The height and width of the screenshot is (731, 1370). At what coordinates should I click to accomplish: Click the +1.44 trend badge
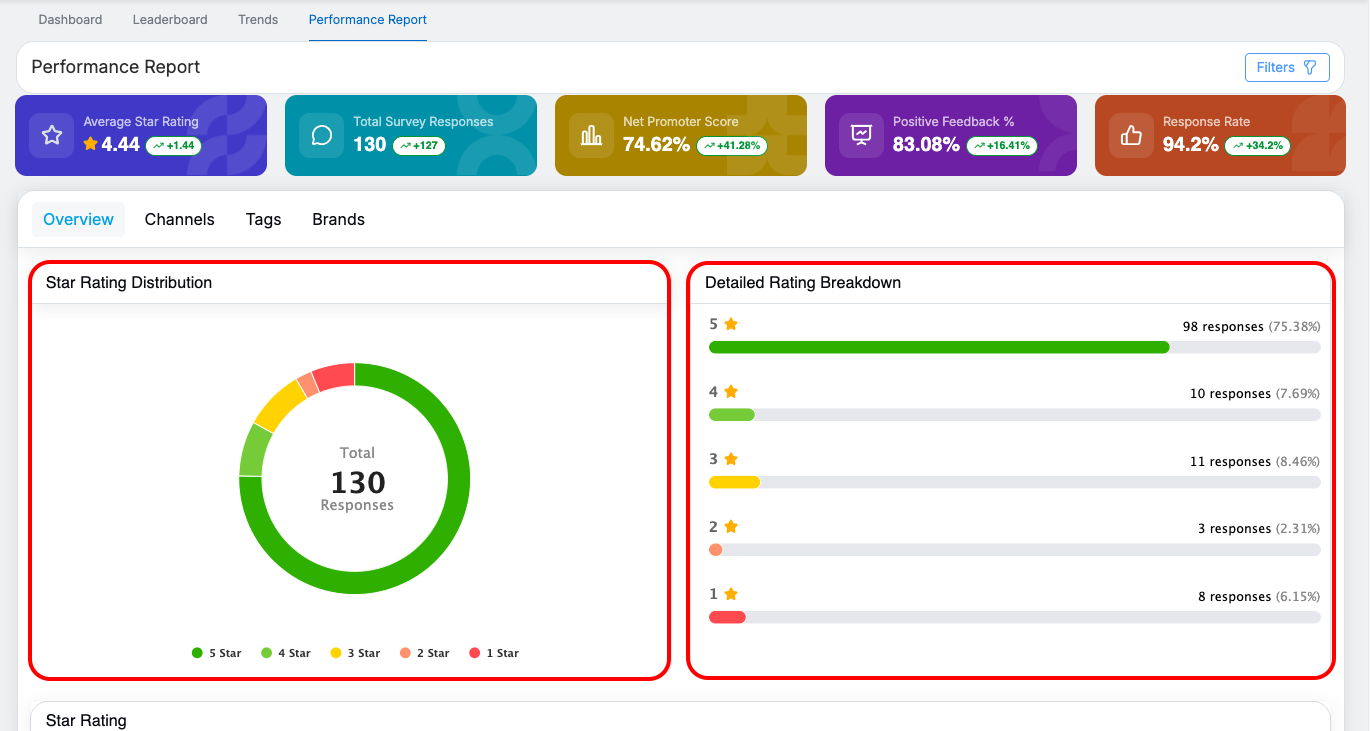174,146
